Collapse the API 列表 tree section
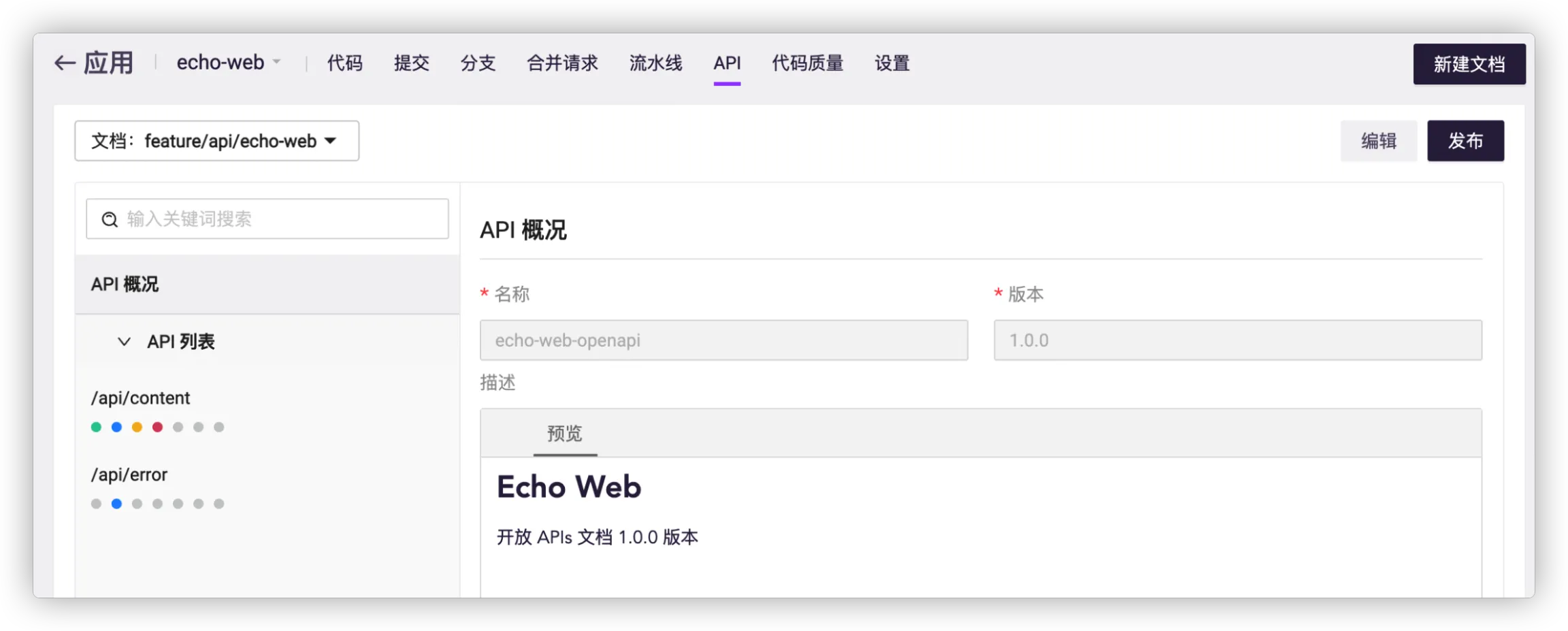1568x631 pixels. 124,342
